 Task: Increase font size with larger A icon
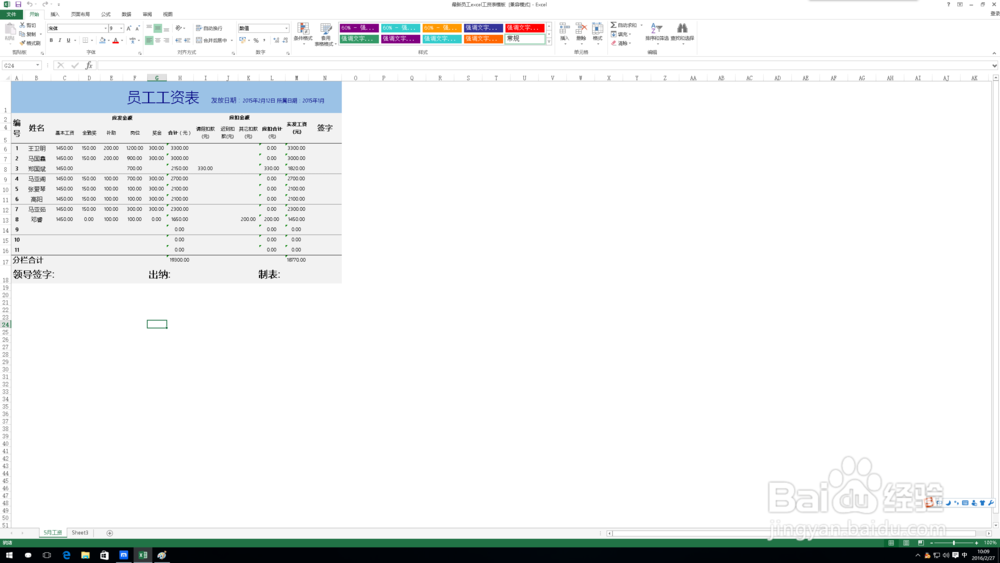(x=129, y=28)
